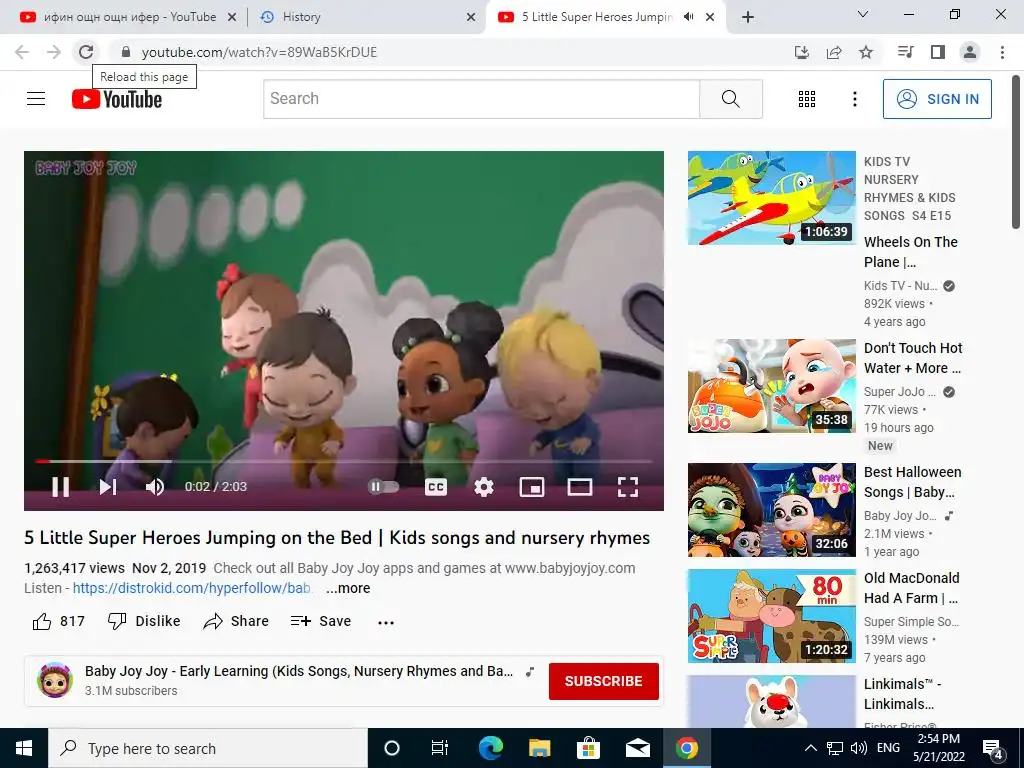Open Wheels On The Plane video thumbnail
Screen dimensions: 1024x768
pyautogui.click(x=771, y=198)
